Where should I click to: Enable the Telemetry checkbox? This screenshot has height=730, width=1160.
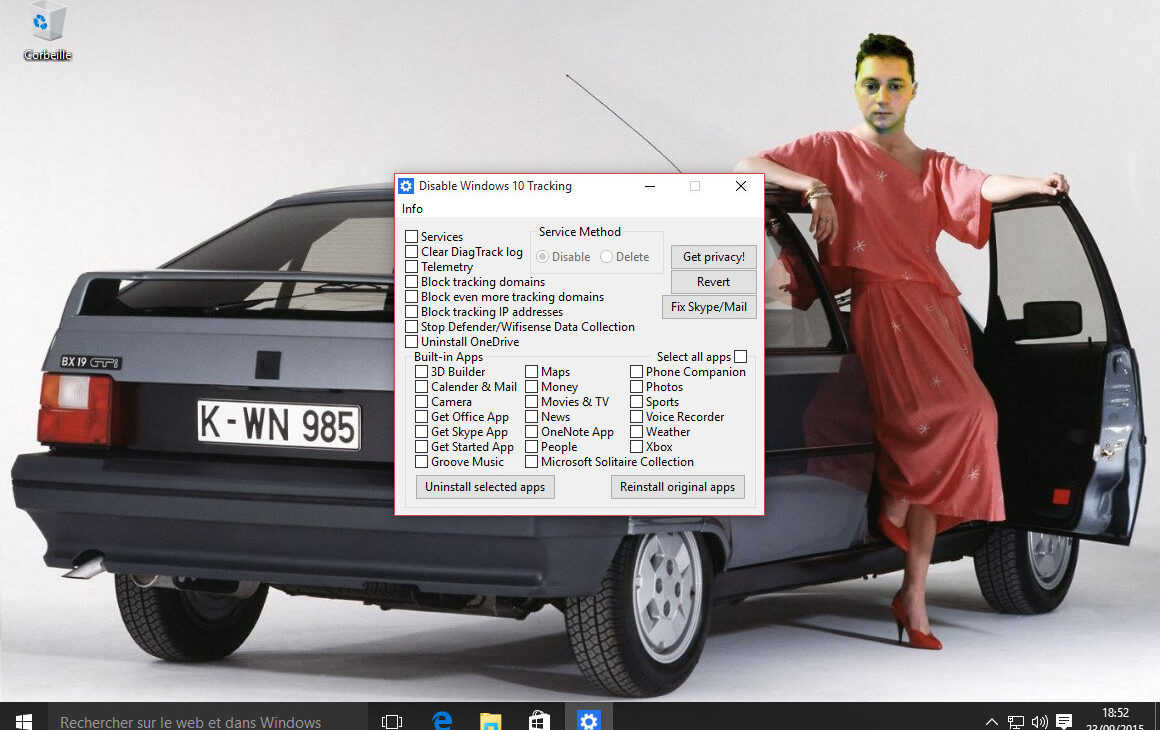410,266
